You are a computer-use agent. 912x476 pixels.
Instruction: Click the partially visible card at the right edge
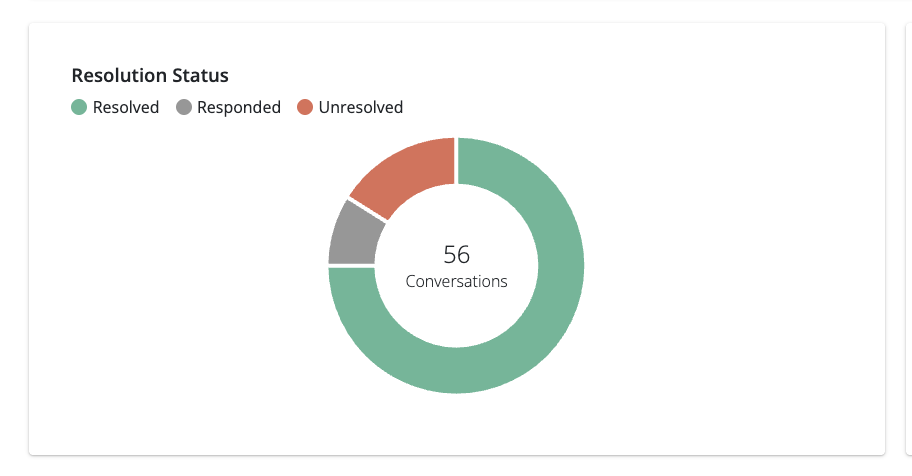click(x=908, y=240)
